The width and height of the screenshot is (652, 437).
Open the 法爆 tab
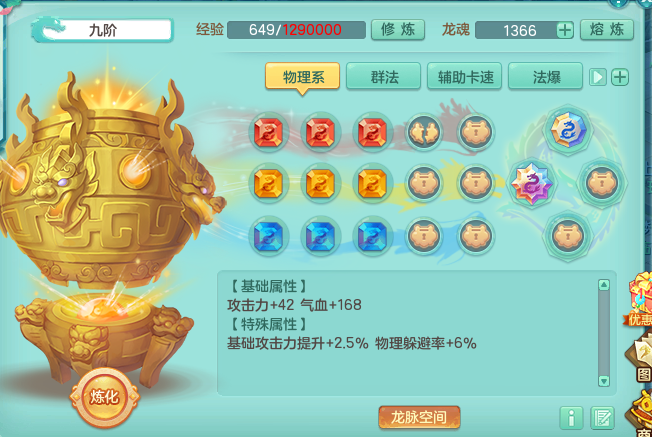(x=546, y=76)
